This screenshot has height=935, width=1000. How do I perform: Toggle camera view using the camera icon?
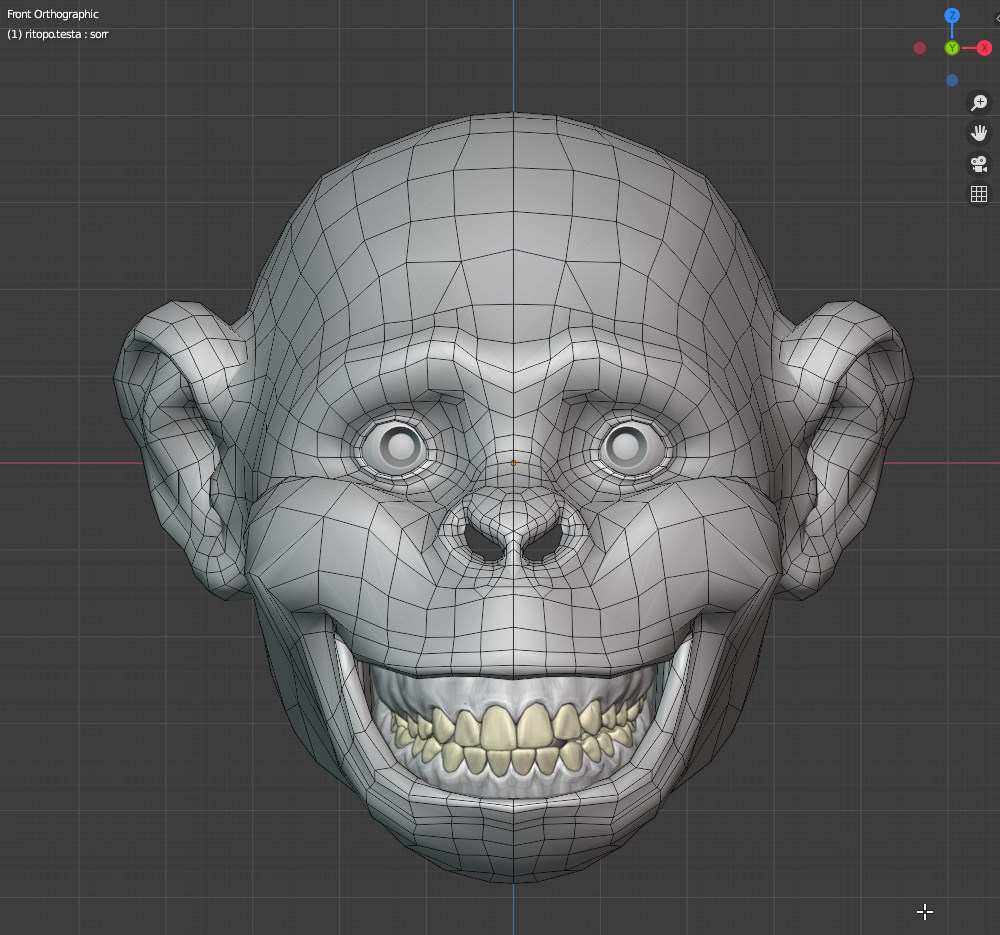point(980,163)
